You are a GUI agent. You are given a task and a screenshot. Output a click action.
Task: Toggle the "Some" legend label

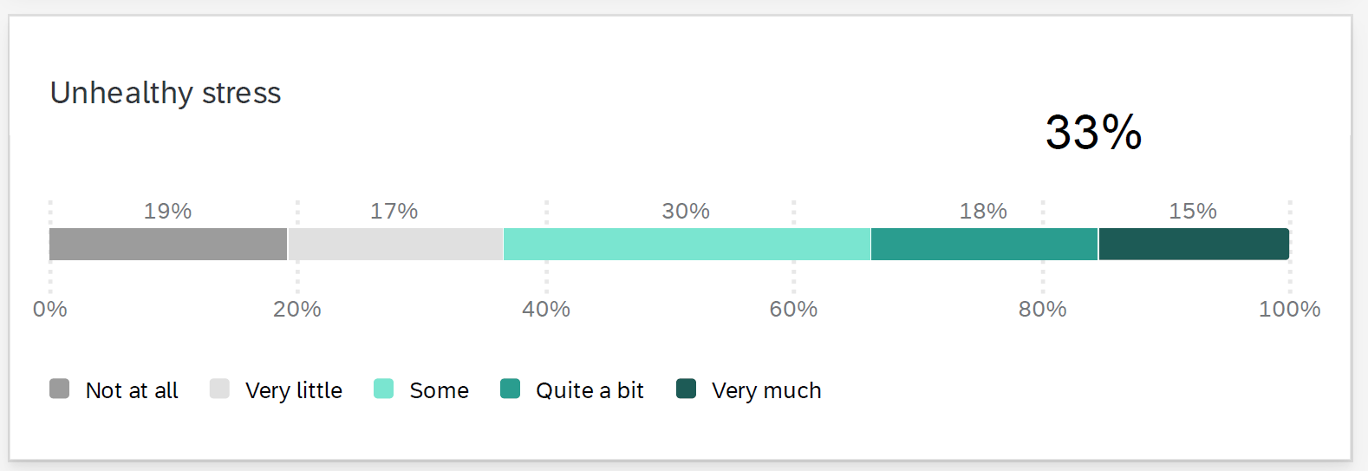click(439, 390)
